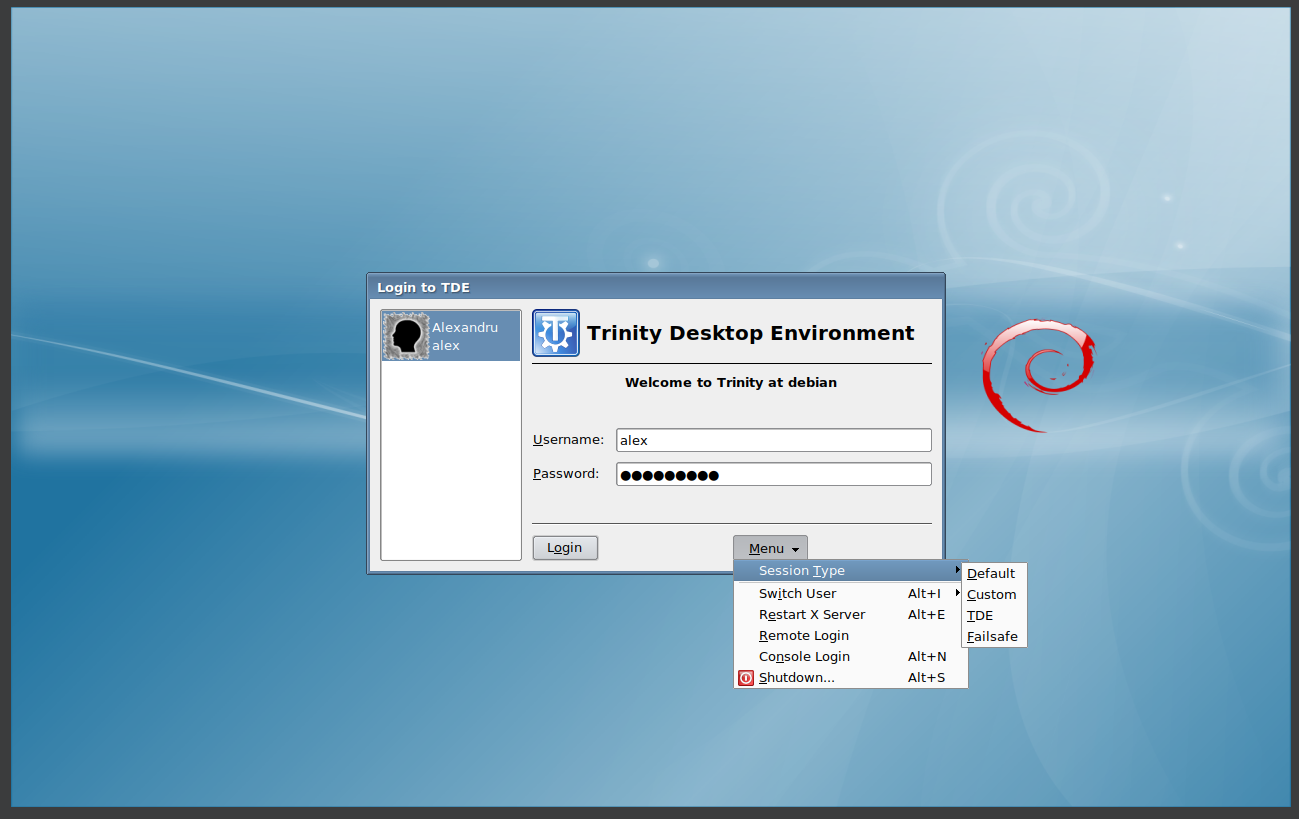Click the Shutdown... menu entry

797,677
